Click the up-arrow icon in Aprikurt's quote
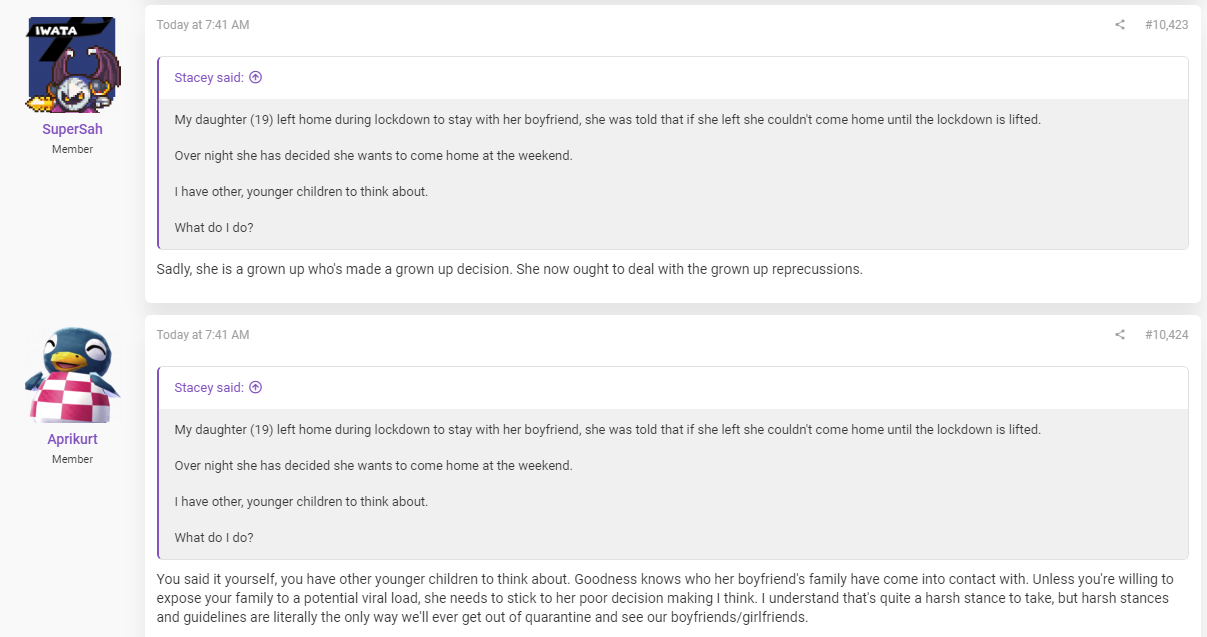1207x637 pixels. 256,387
